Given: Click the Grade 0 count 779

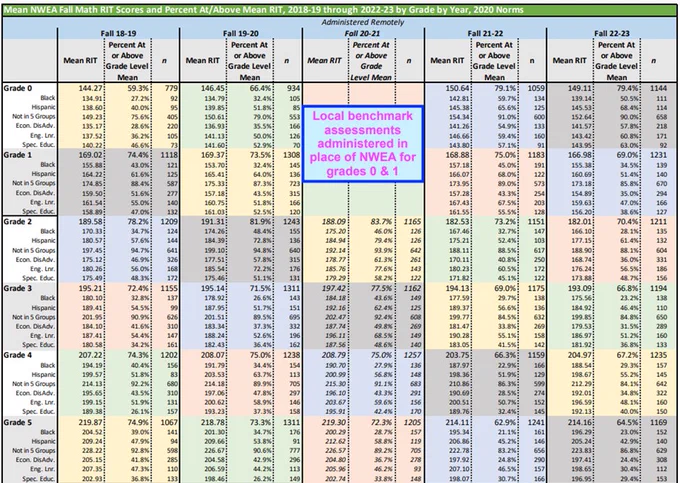Looking at the screenshot, I should [x=171, y=88].
